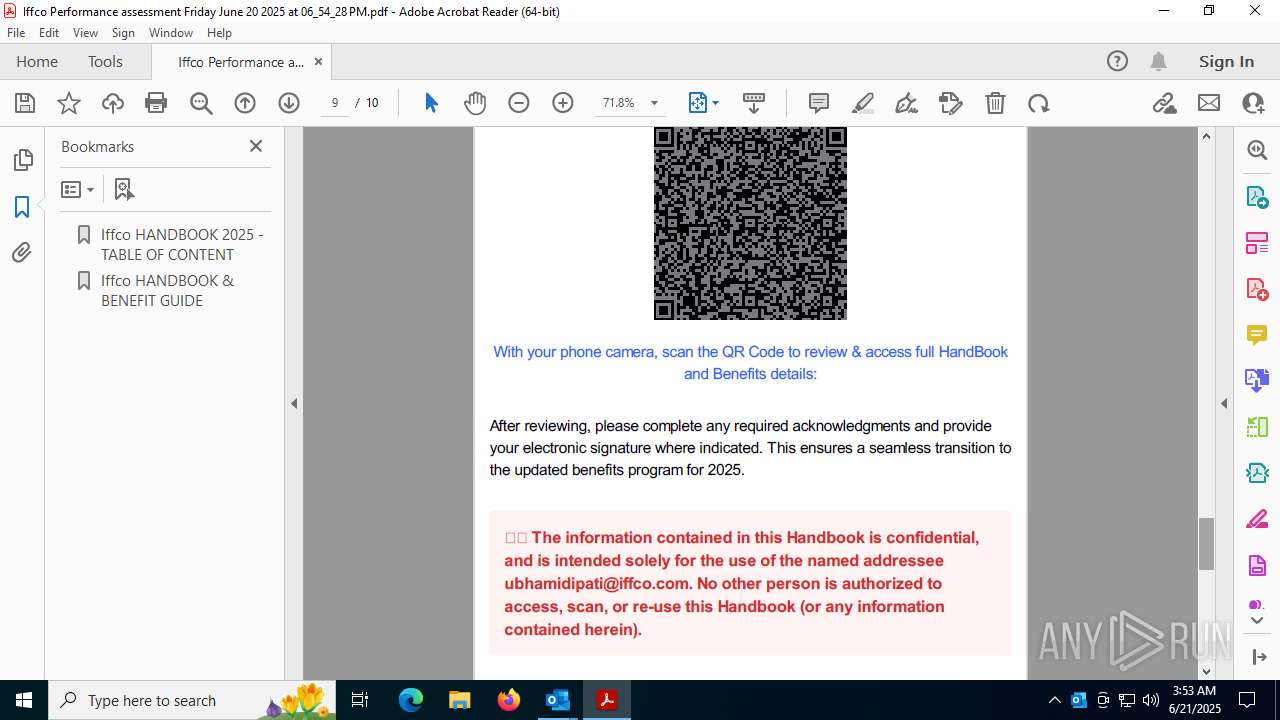Click the share with others person icon

[1253, 103]
